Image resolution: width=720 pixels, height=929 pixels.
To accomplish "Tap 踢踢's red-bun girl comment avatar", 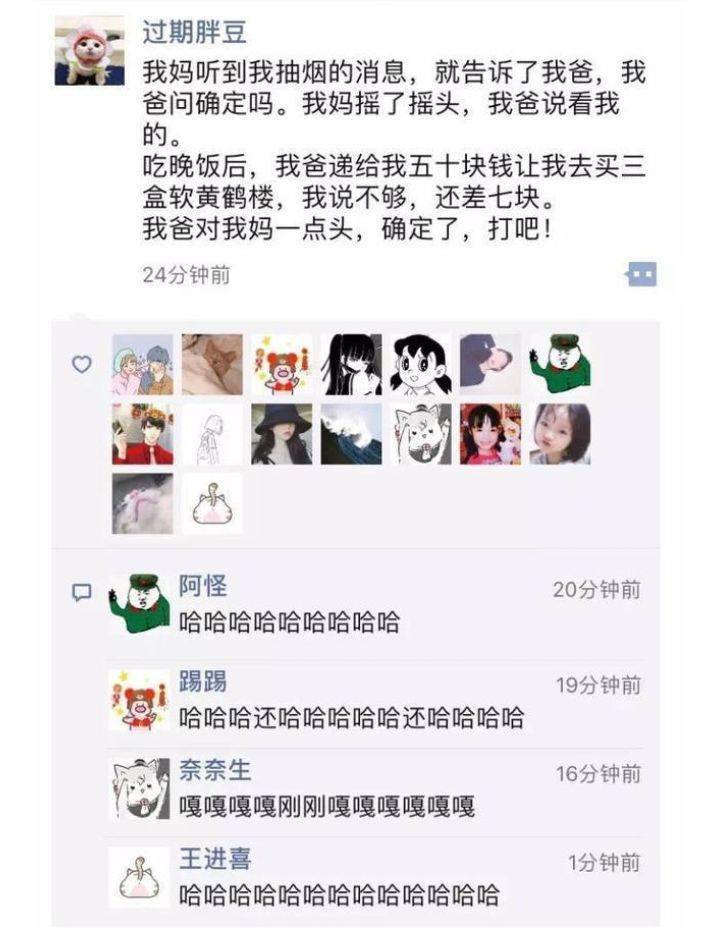I will coord(140,700).
